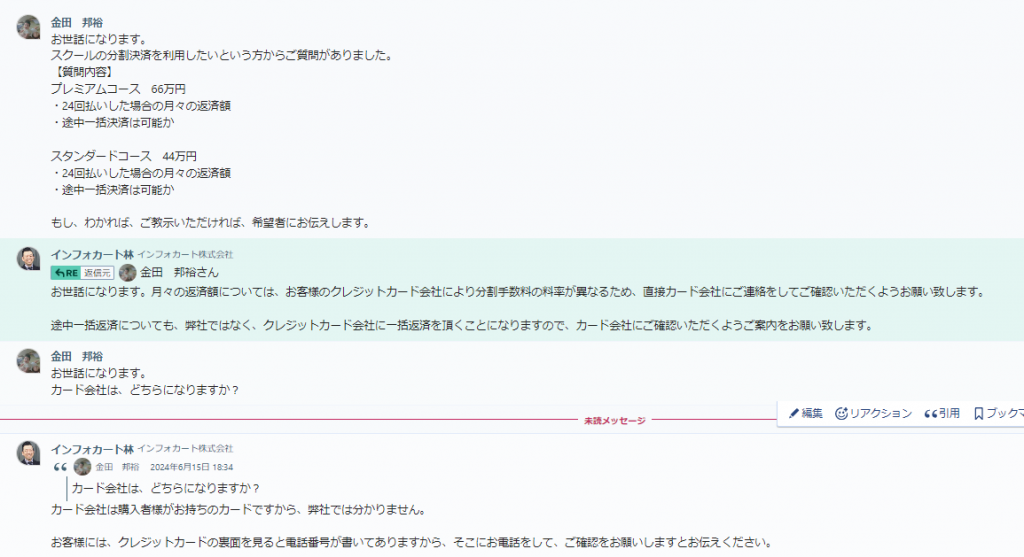Screen dimensions: 1024x557
Task: Click the 引用 quote button
Action: 942,413
